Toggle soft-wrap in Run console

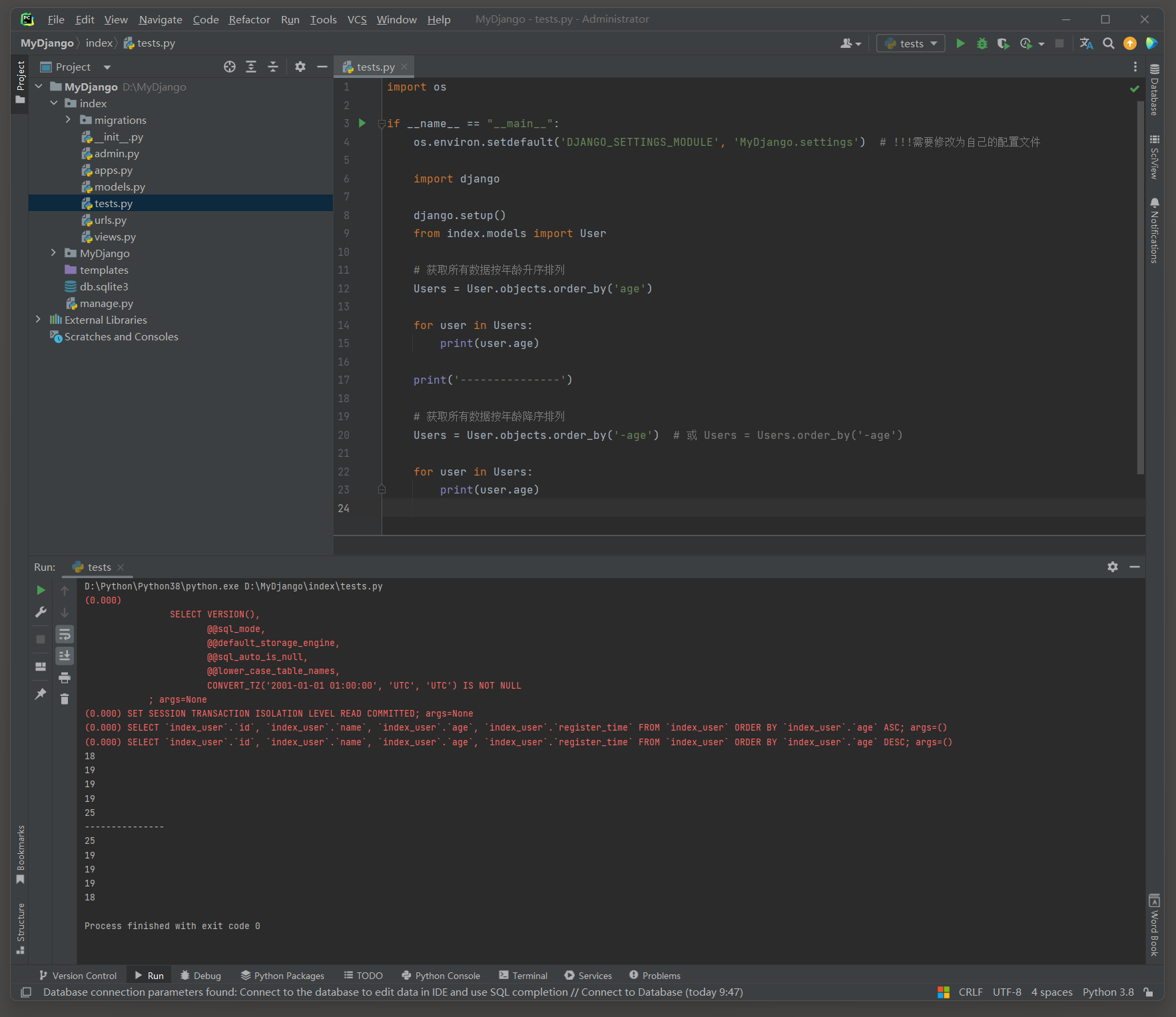click(65, 634)
